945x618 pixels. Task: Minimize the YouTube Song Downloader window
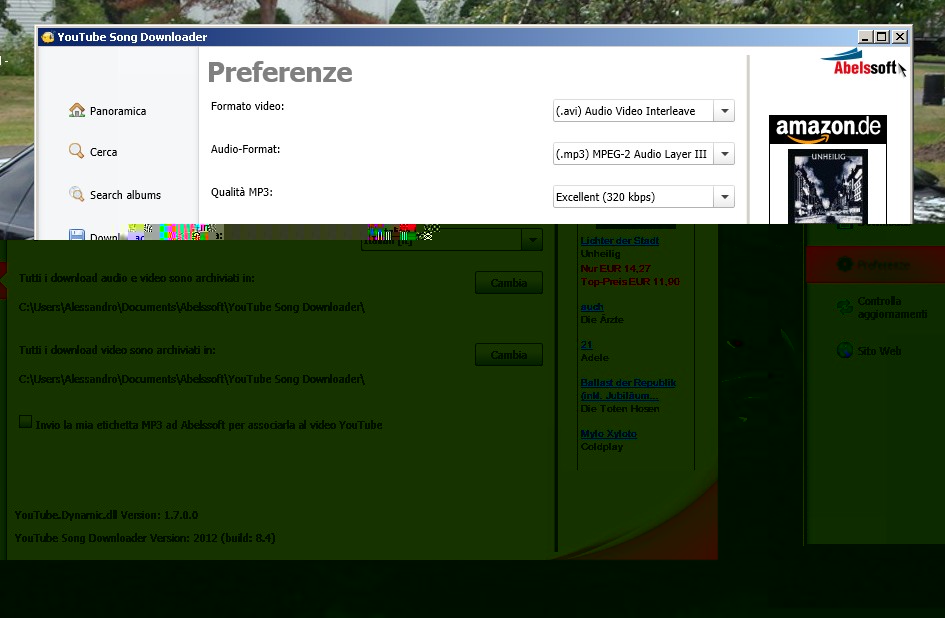point(865,37)
